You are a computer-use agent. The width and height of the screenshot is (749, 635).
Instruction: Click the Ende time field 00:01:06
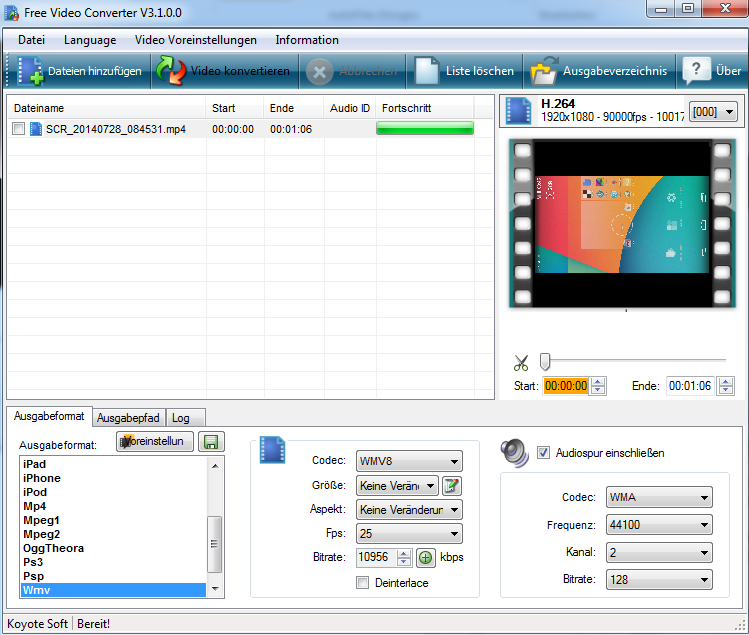[x=690, y=386]
